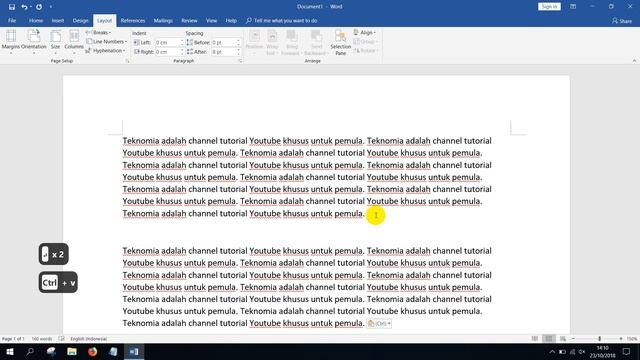Click the proofing check icon in status bar
640x360 pixels.
(x=62, y=339)
